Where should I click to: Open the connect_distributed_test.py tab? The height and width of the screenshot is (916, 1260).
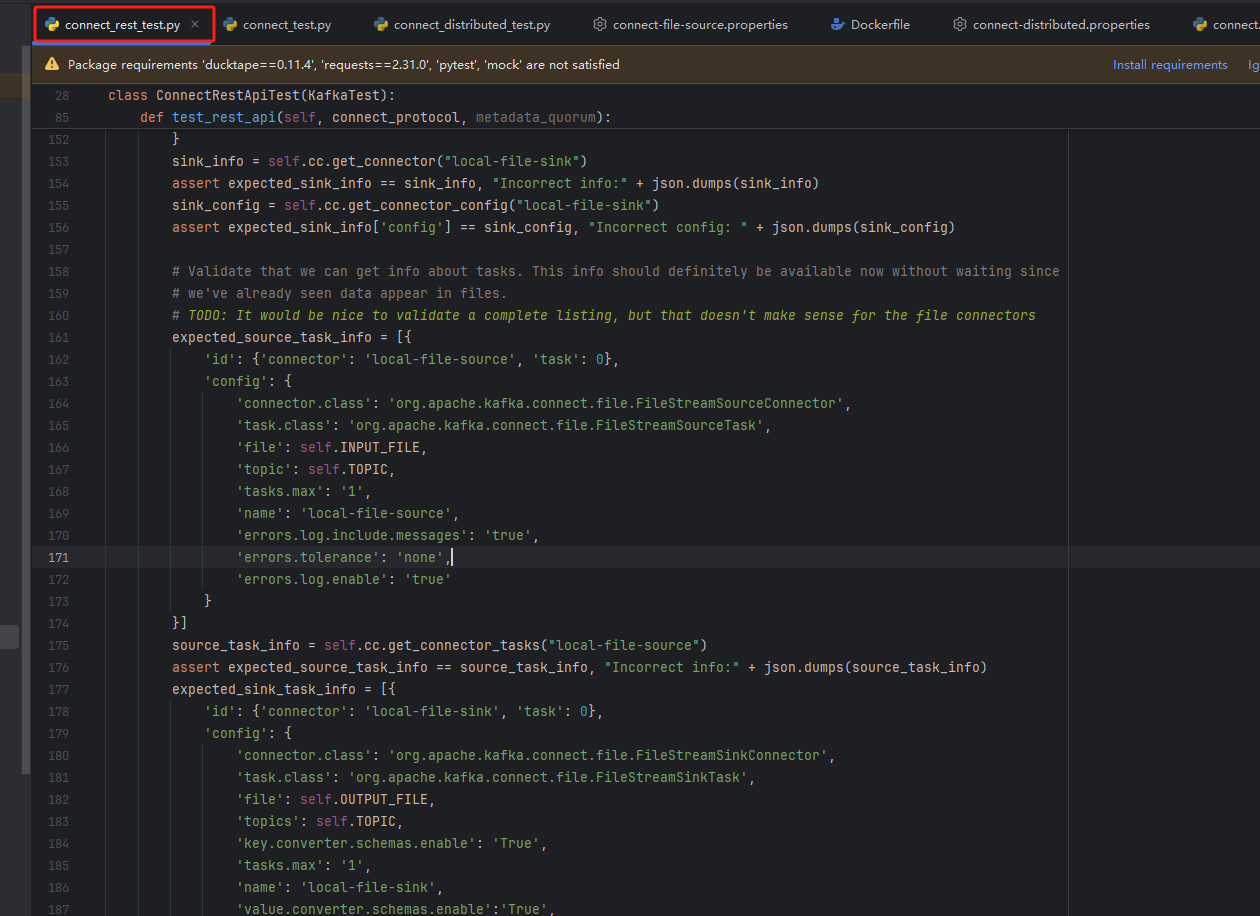click(471, 24)
